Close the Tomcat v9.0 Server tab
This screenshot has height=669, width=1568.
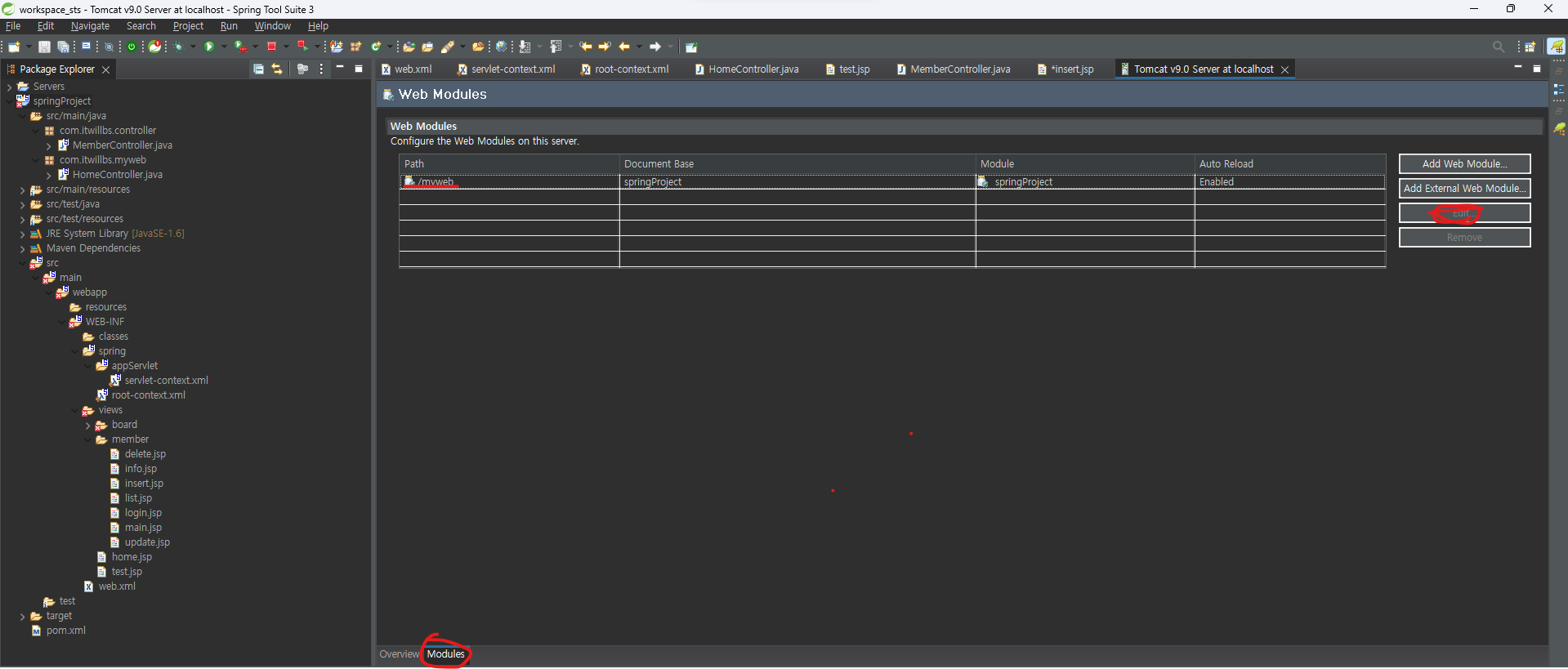pyautogui.click(x=1285, y=69)
